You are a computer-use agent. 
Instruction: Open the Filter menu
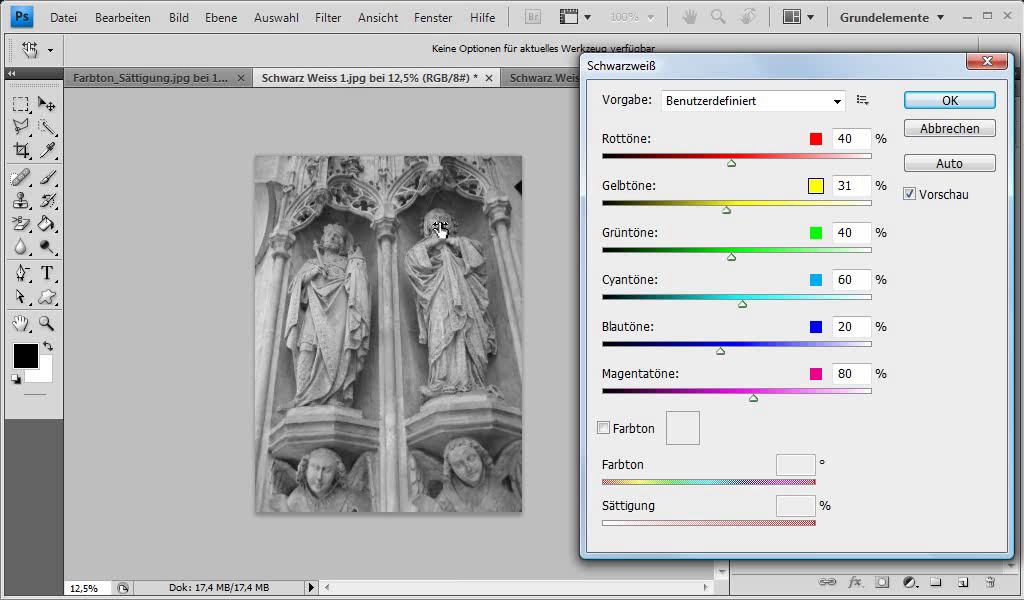point(328,18)
